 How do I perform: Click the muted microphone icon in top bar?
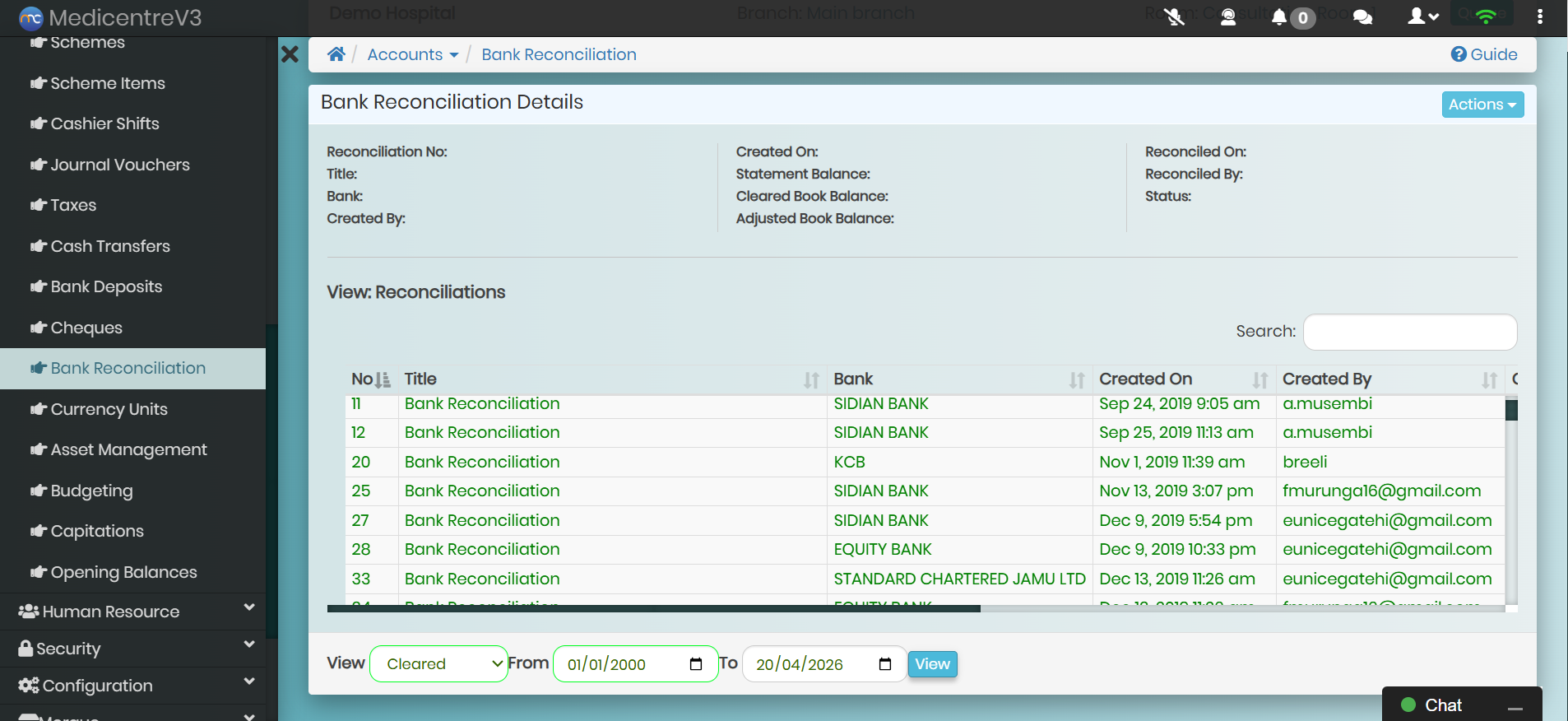point(1174,16)
